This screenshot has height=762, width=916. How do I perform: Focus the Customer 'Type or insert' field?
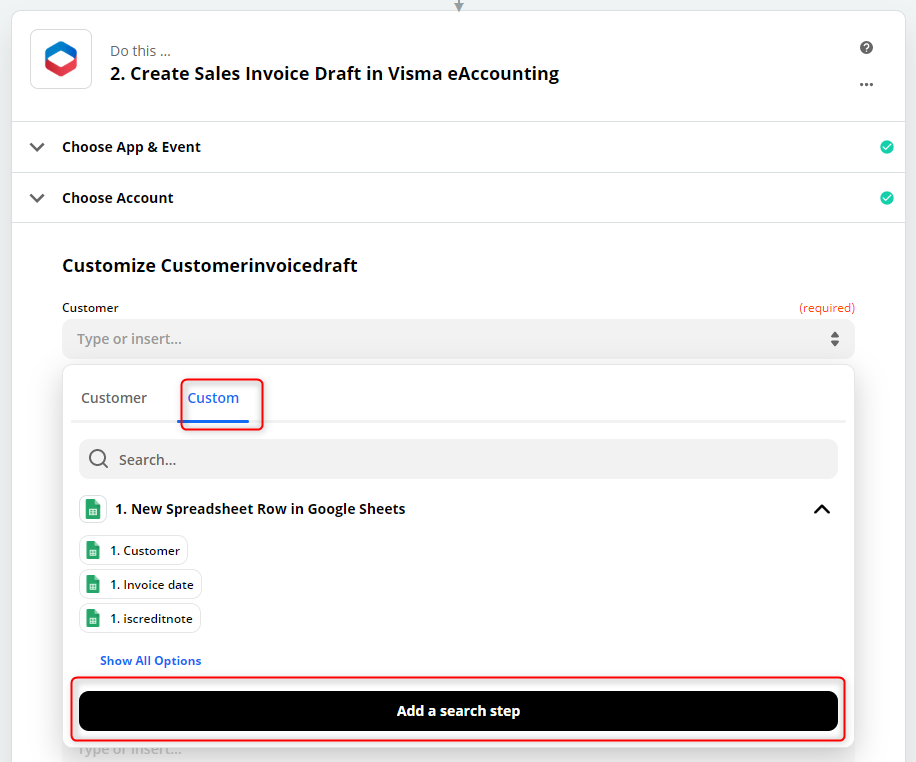[x=440, y=339]
